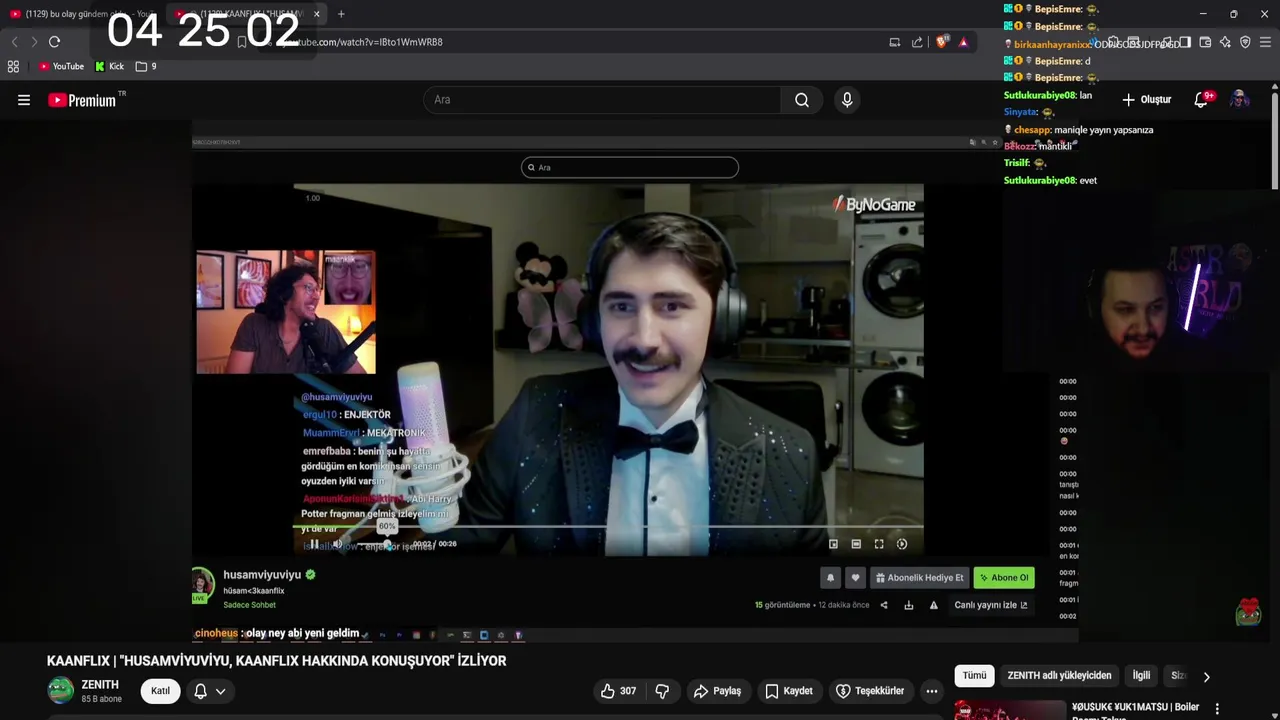Open the bookmarks folder labeled 9
The width and height of the screenshot is (1280, 720).
point(146,66)
